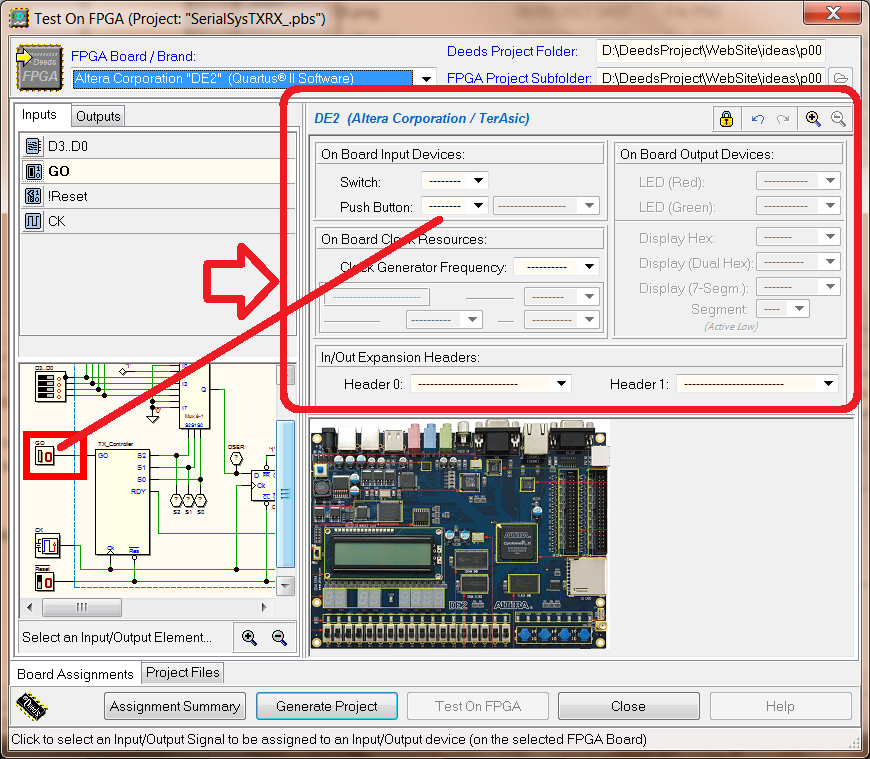
Task: Switch to the Inputs tab
Action: point(39,115)
